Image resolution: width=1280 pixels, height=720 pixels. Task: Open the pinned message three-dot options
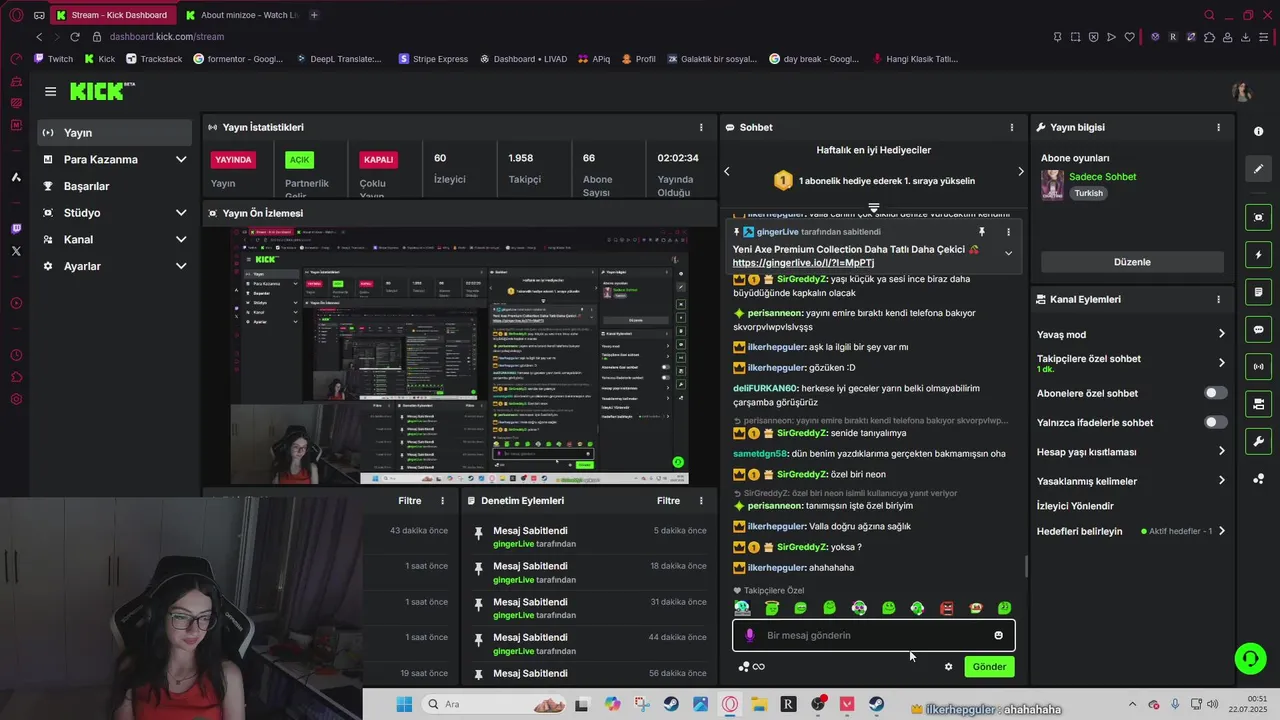(x=1008, y=231)
